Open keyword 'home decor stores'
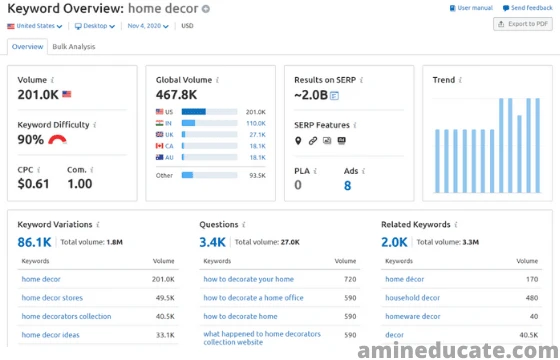Screen dimensions: 560x360 pos(52,298)
